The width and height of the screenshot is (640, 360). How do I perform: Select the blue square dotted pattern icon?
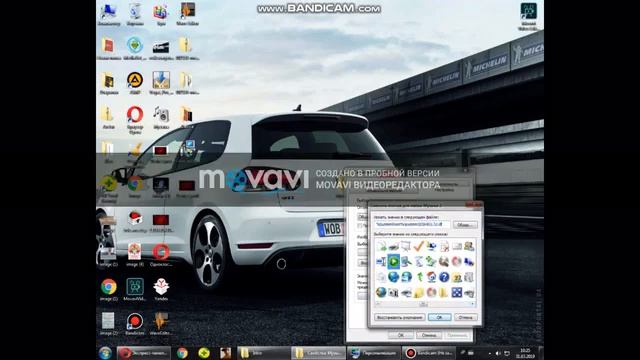click(457, 292)
